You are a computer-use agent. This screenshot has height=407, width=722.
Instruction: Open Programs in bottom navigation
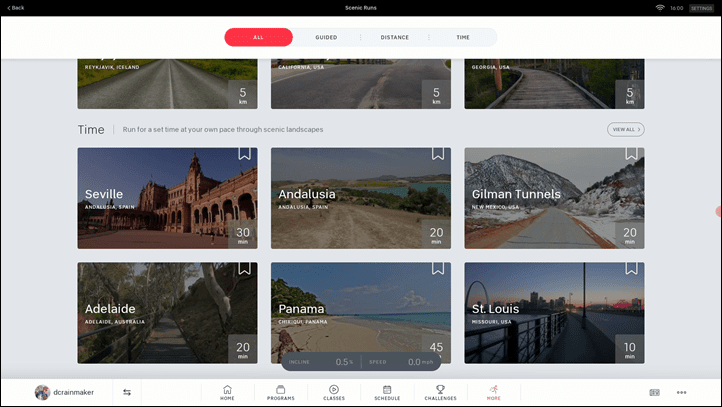(x=280, y=393)
